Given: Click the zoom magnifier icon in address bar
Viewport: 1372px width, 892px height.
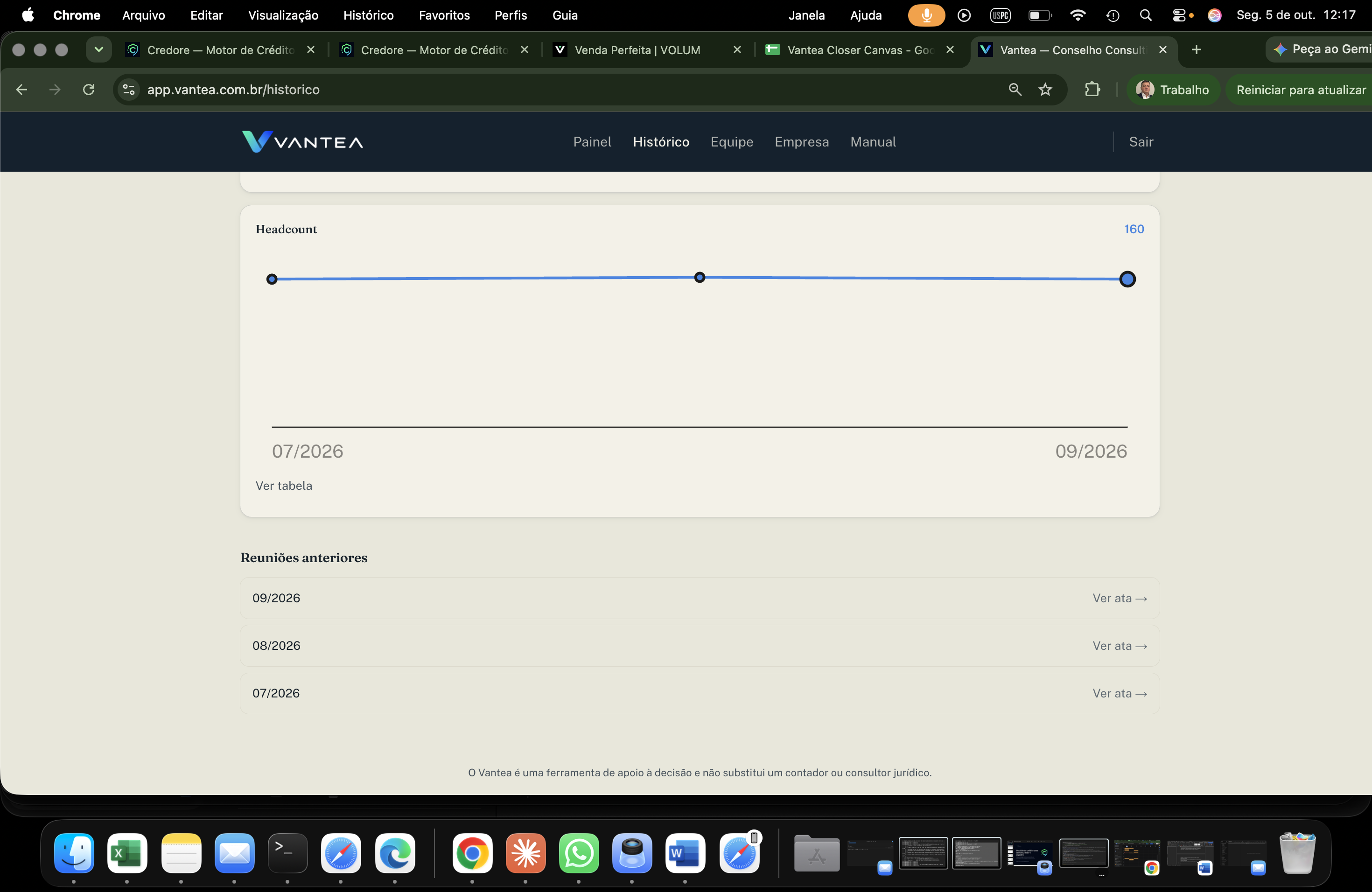Looking at the screenshot, I should coord(1015,90).
